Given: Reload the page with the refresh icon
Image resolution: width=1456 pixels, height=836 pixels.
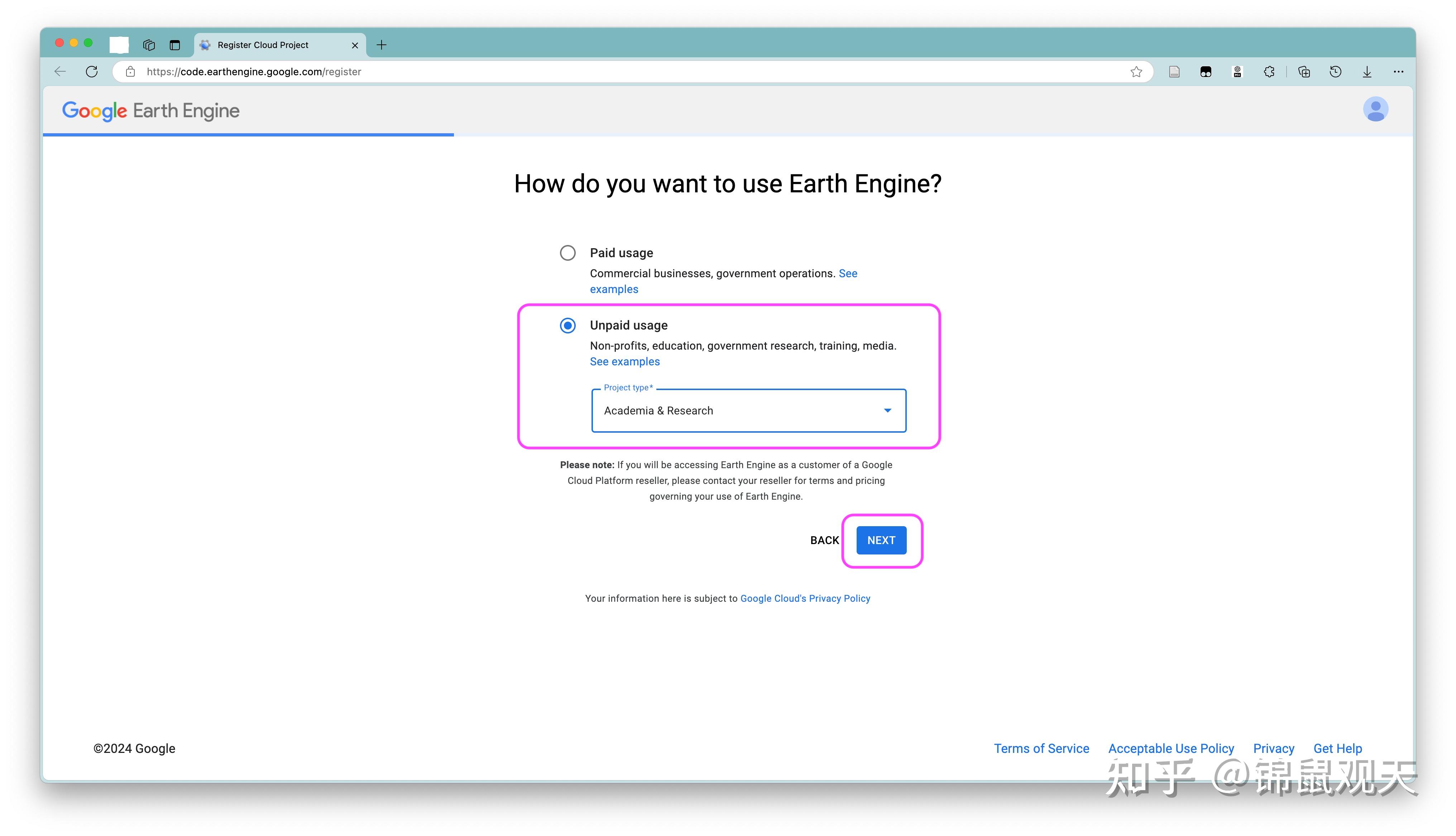Looking at the screenshot, I should coord(92,72).
